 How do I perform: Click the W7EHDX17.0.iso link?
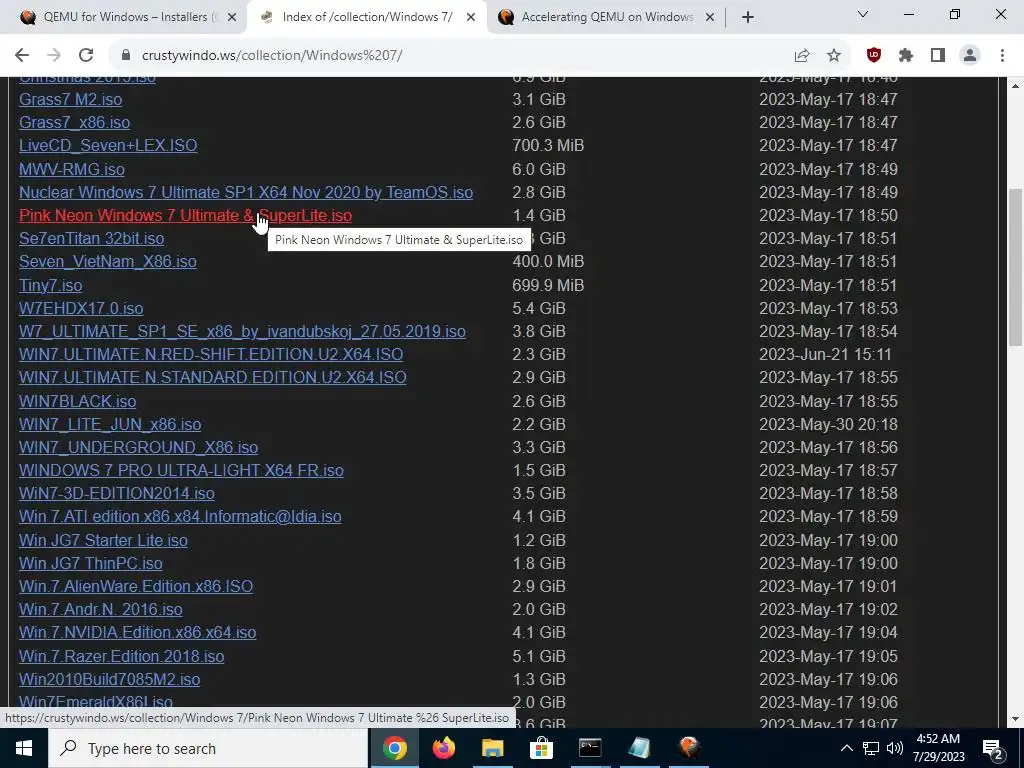pyautogui.click(x=81, y=308)
